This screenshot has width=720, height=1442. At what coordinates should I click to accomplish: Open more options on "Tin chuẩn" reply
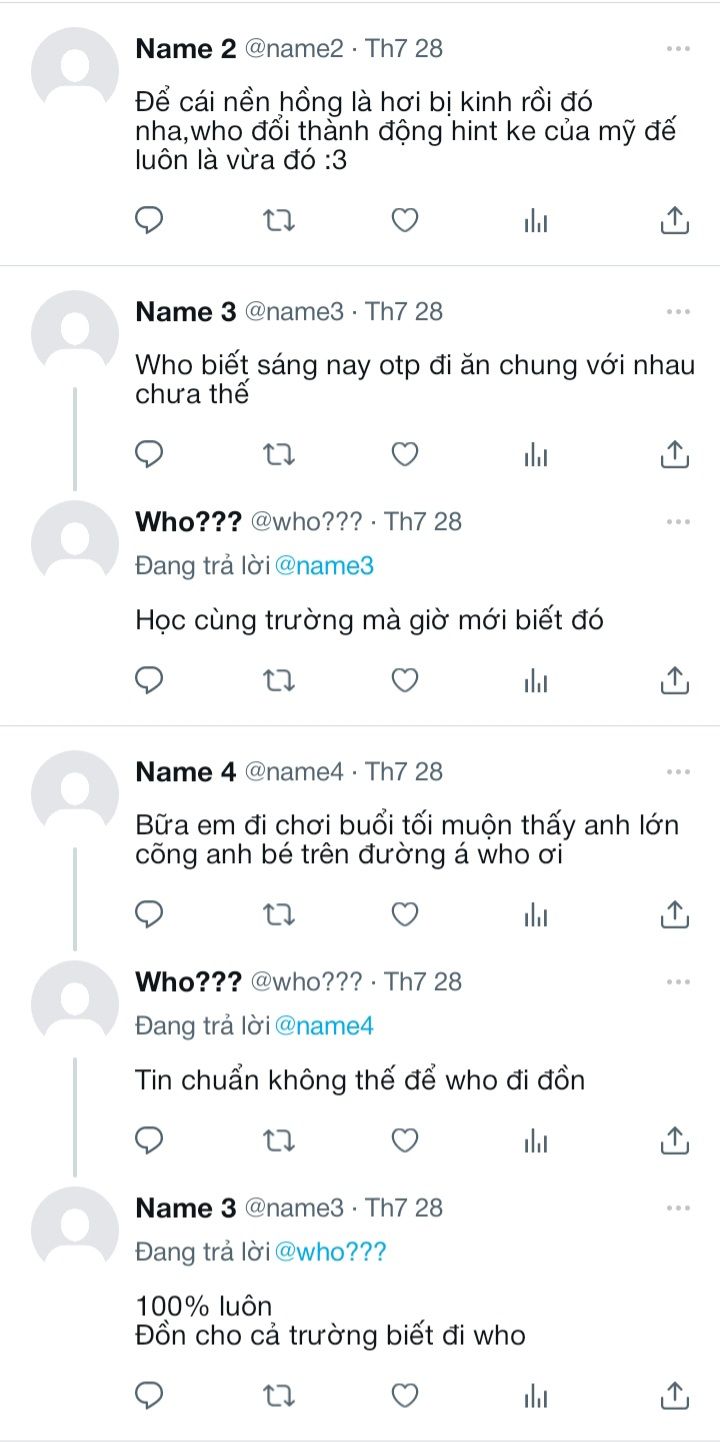click(x=678, y=982)
